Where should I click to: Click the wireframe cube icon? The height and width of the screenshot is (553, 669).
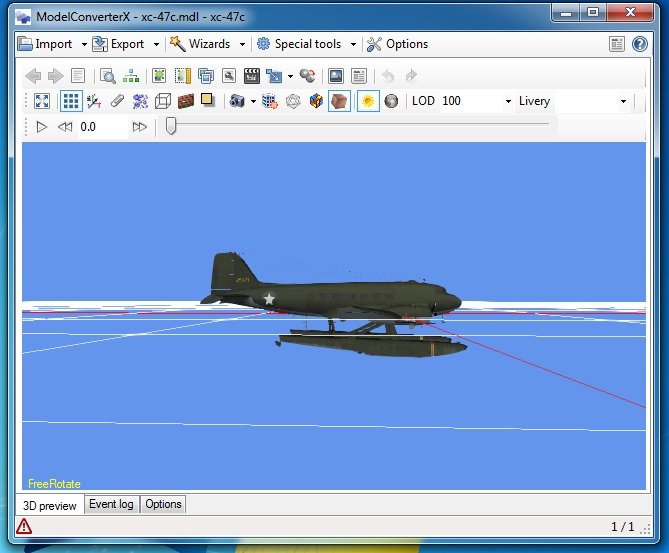click(x=163, y=101)
